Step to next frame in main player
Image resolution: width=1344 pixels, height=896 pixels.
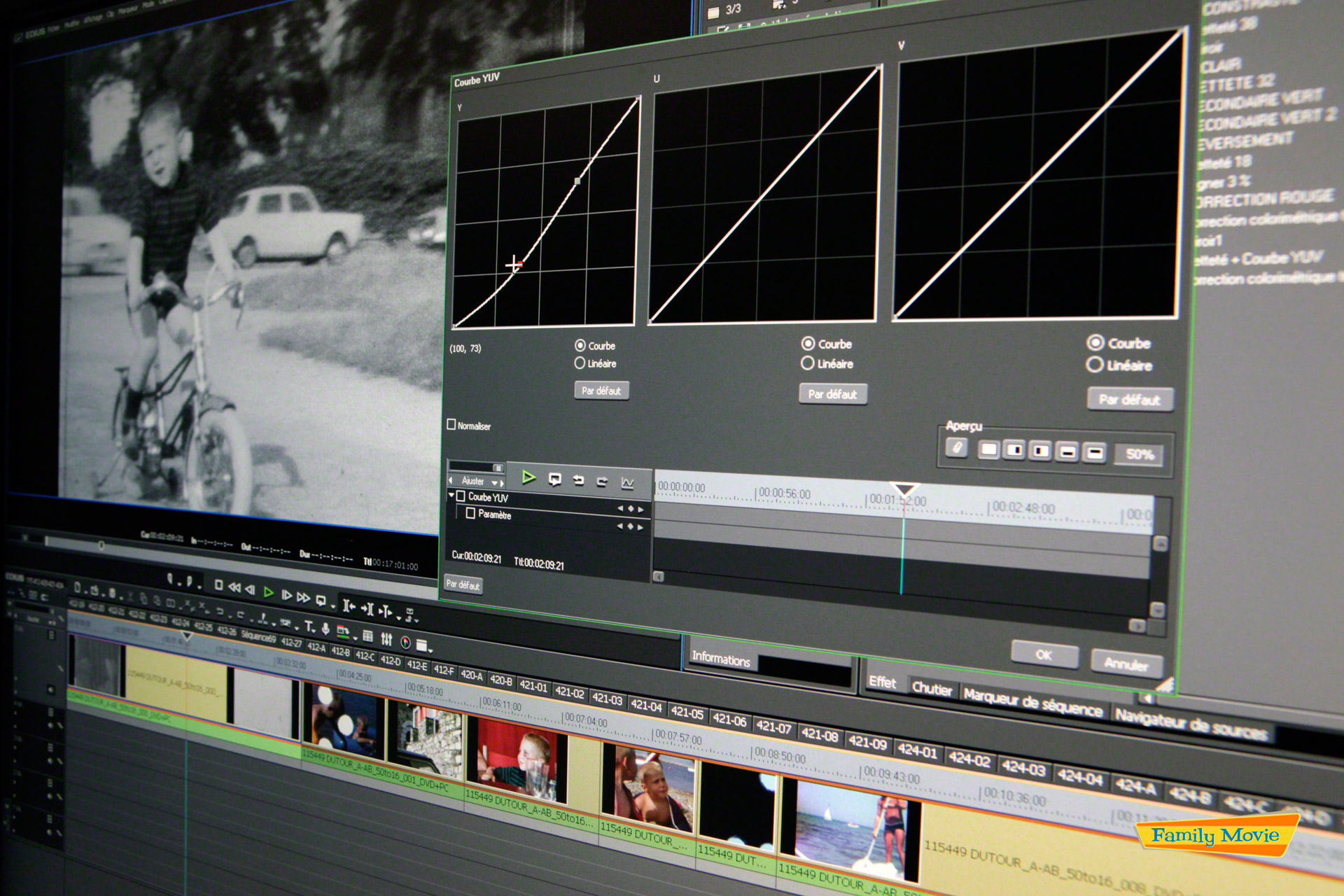[x=286, y=595]
